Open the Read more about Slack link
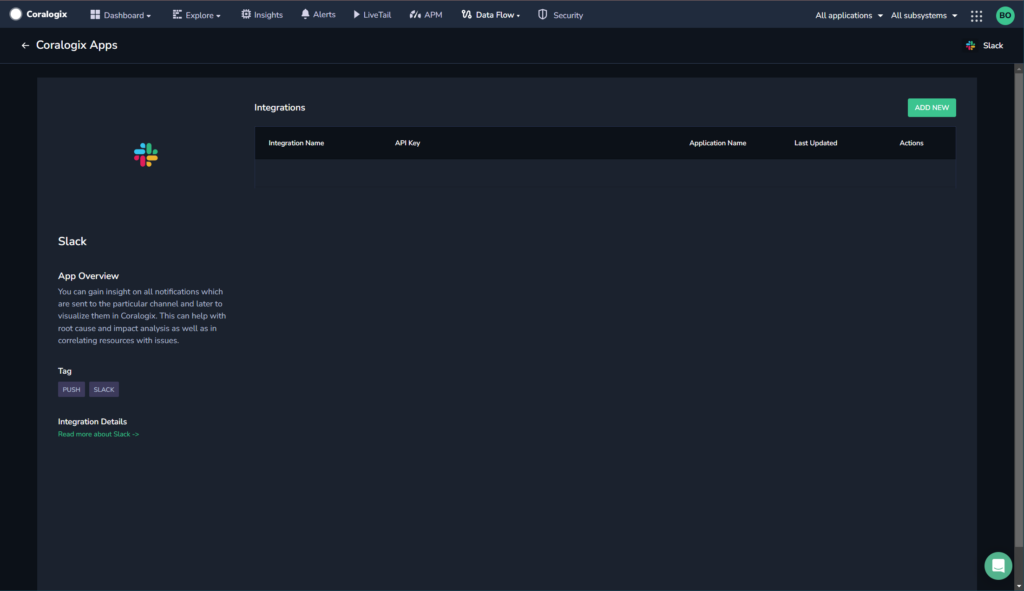This screenshot has height=591, width=1024. 98,434
